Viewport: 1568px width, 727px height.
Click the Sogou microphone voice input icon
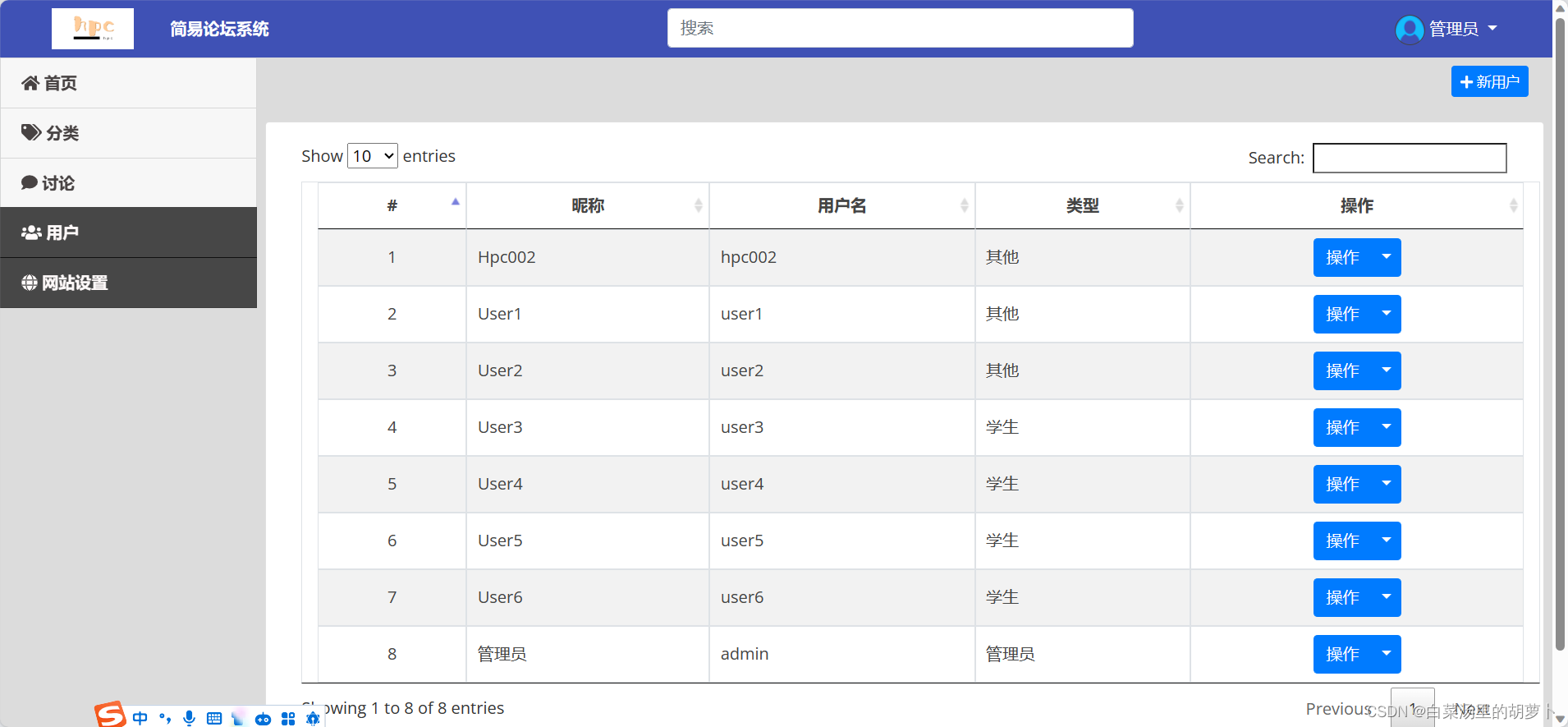click(190, 719)
